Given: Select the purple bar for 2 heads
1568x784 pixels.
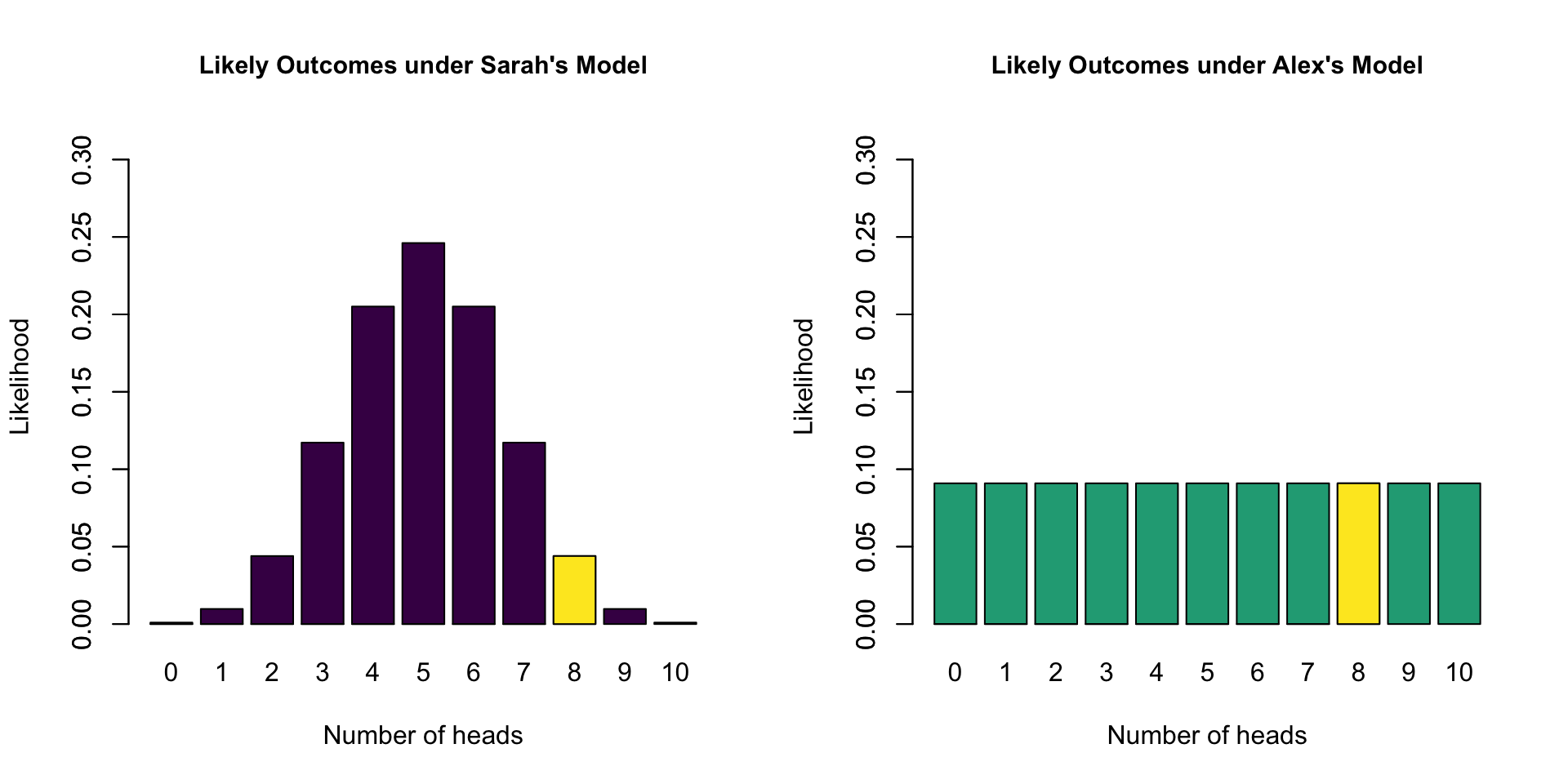Looking at the screenshot, I should tap(272, 590).
